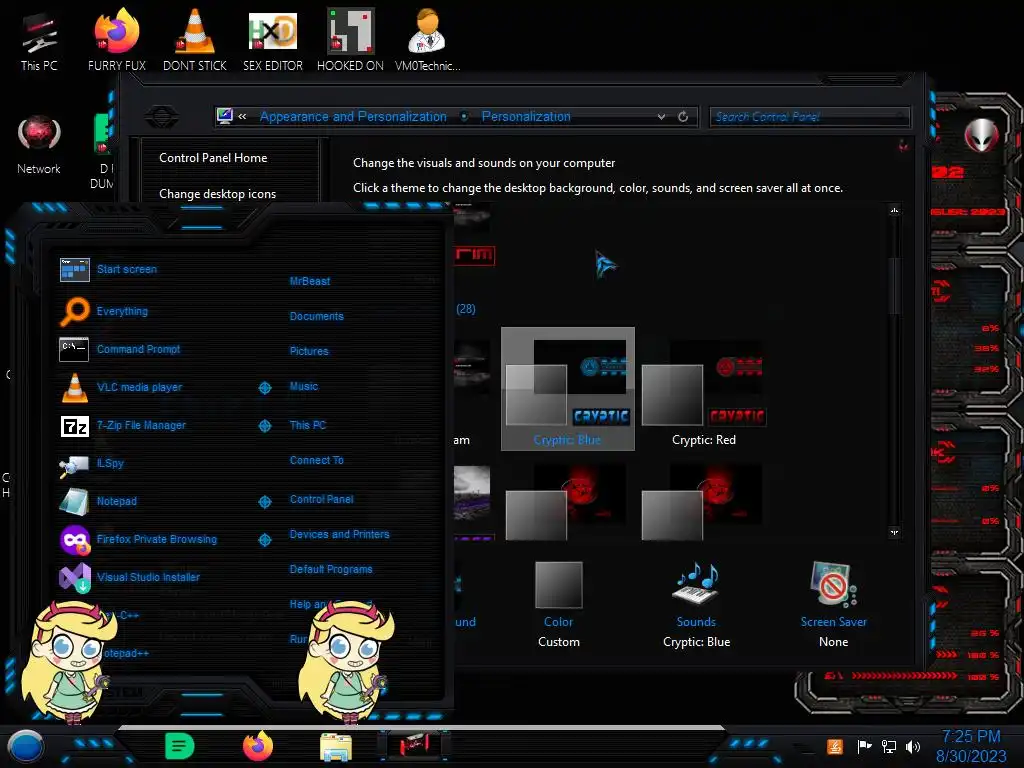
Task: Open MrBeast user folder in Start menu
Action: [310, 281]
